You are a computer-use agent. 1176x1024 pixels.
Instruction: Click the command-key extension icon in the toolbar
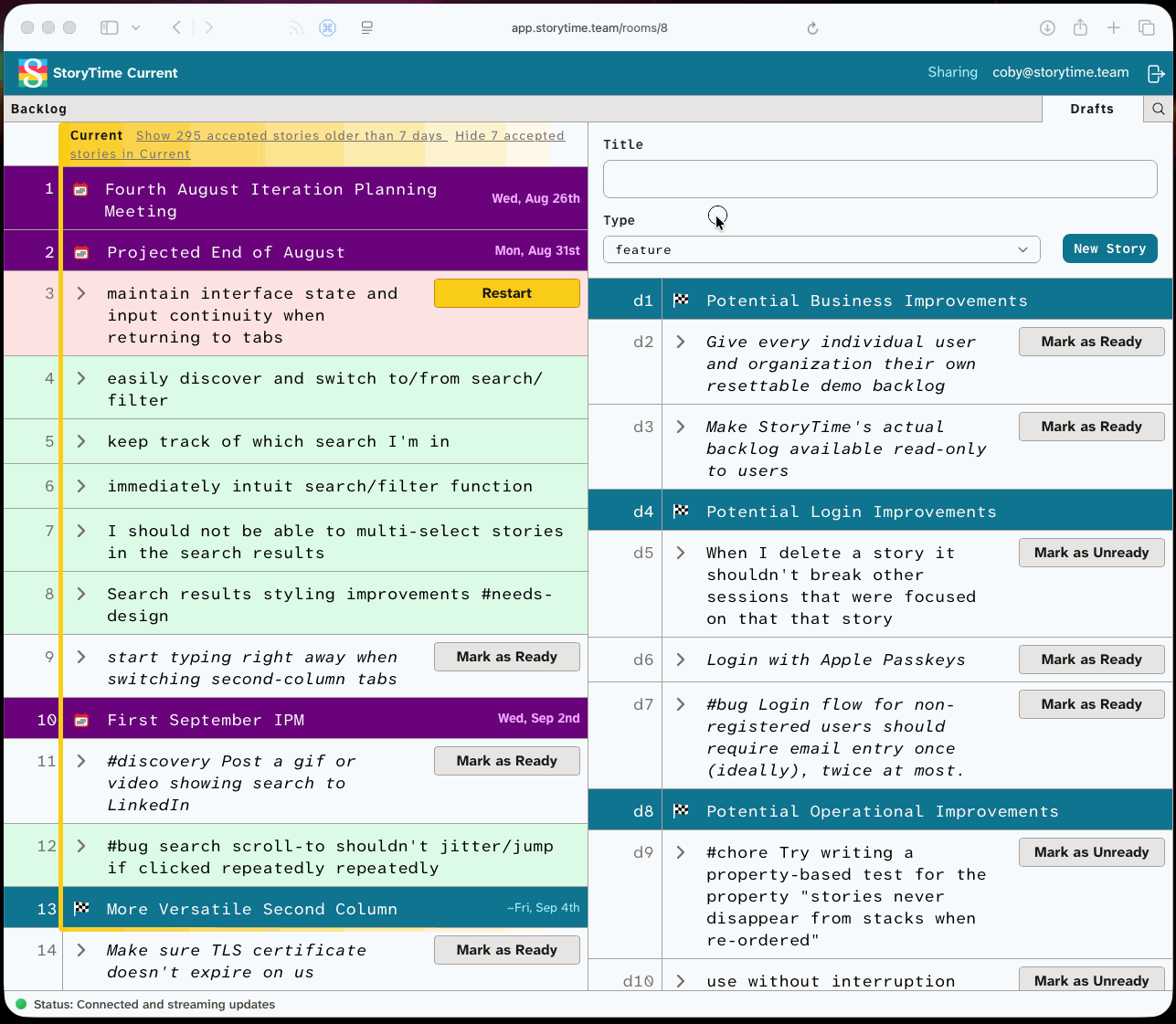327,27
